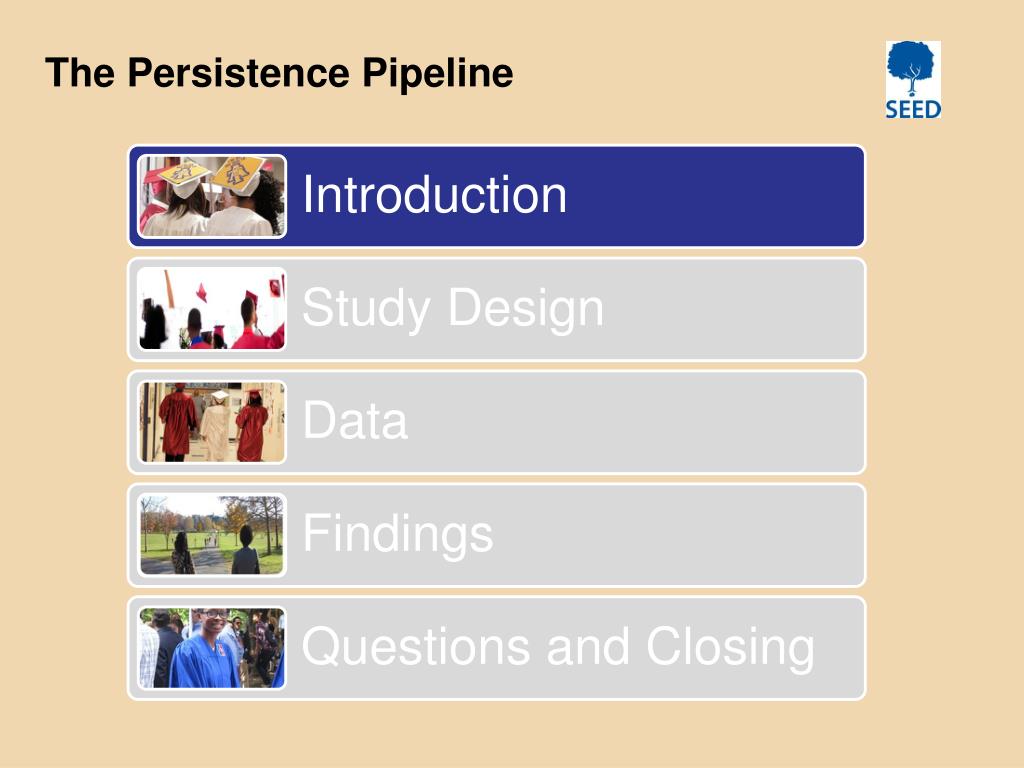The height and width of the screenshot is (768, 1024).
Task: Click the Data text label
Action: 355,421
